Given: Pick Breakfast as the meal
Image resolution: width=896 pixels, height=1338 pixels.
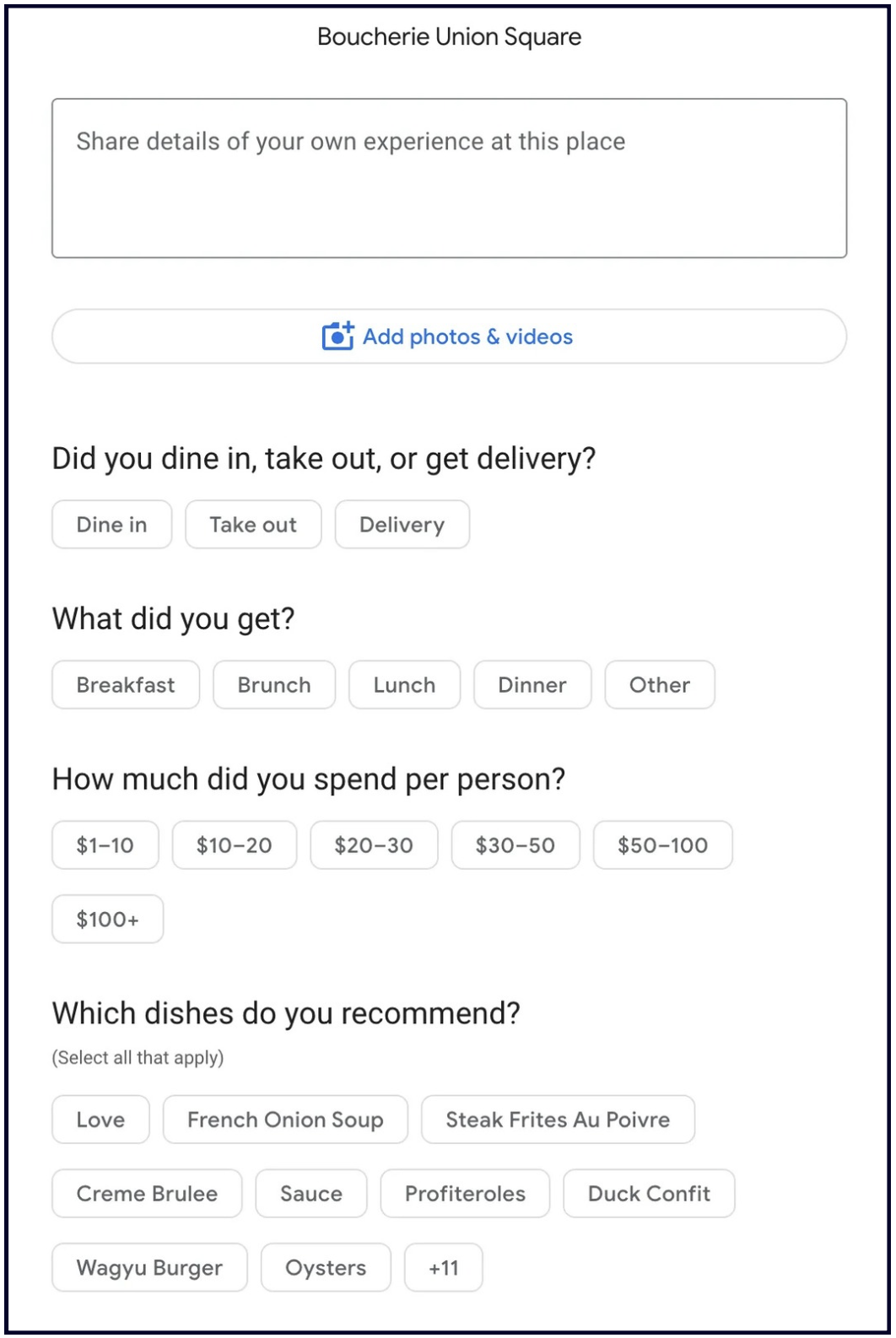Looking at the screenshot, I should click(x=126, y=685).
